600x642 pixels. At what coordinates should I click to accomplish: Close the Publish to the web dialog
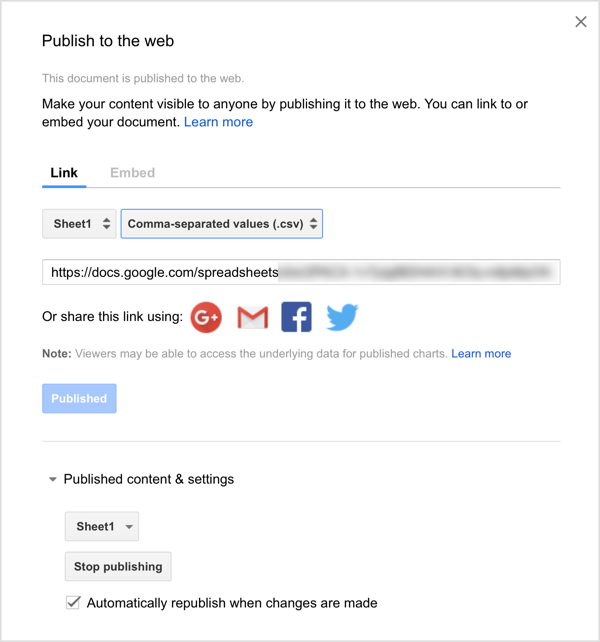(x=581, y=22)
